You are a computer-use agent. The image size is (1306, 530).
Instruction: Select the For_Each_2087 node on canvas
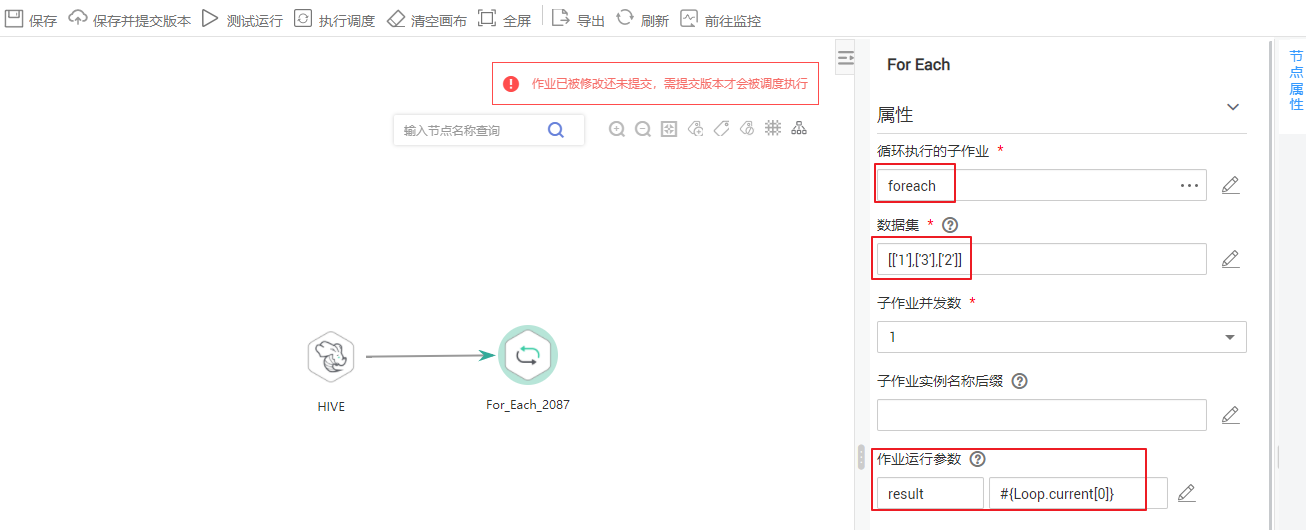point(527,354)
